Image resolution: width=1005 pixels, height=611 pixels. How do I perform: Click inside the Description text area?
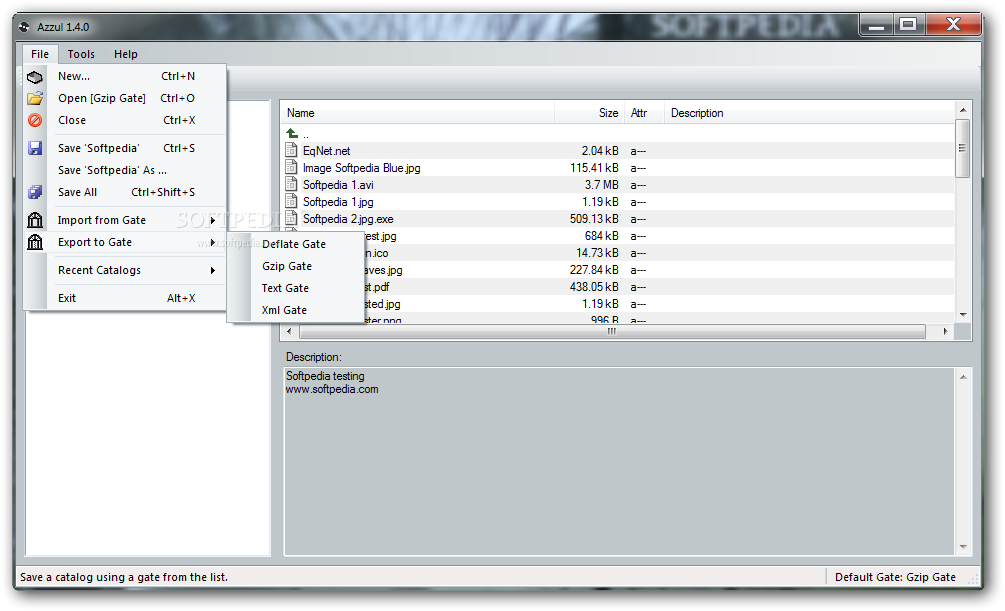[x=619, y=461]
